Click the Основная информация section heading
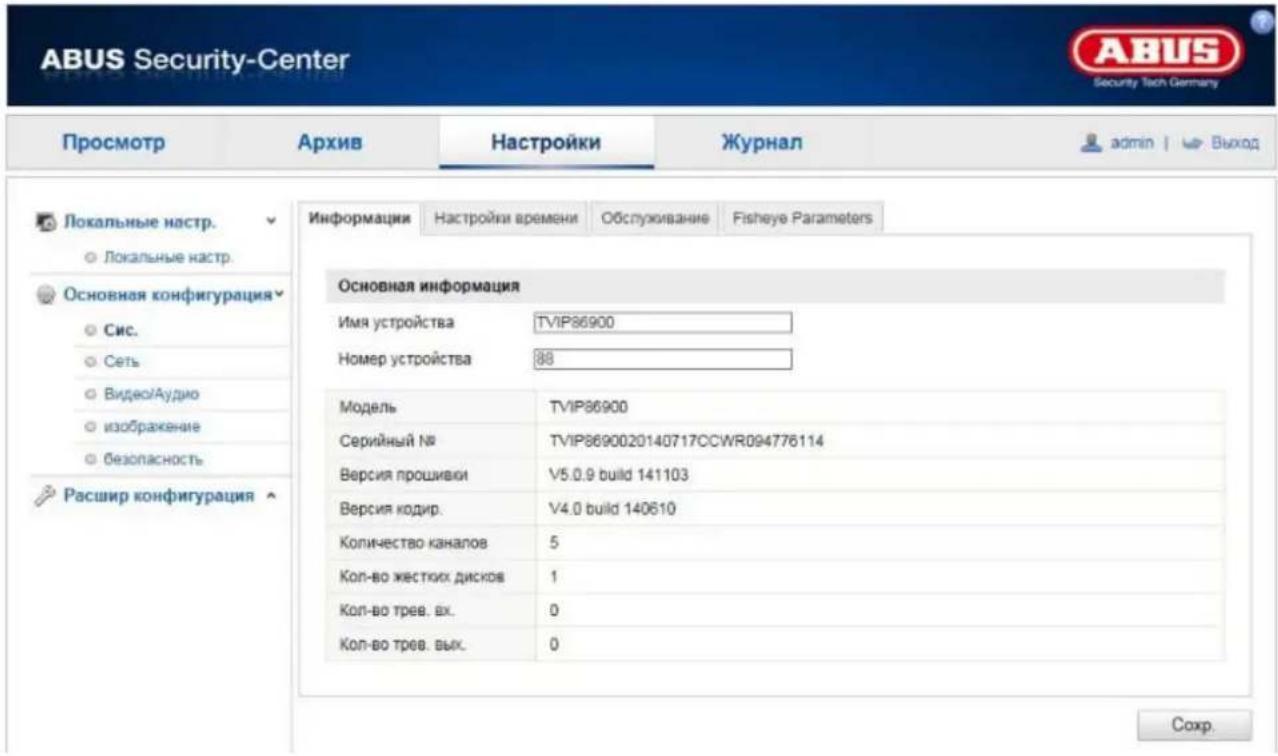This screenshot has height=756, width=1278. pos(429,286)
